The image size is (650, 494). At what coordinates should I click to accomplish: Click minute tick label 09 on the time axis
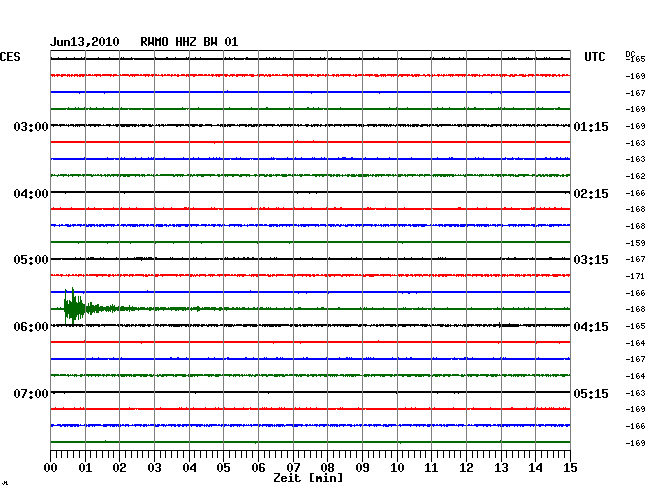click(x=362, y=468)
